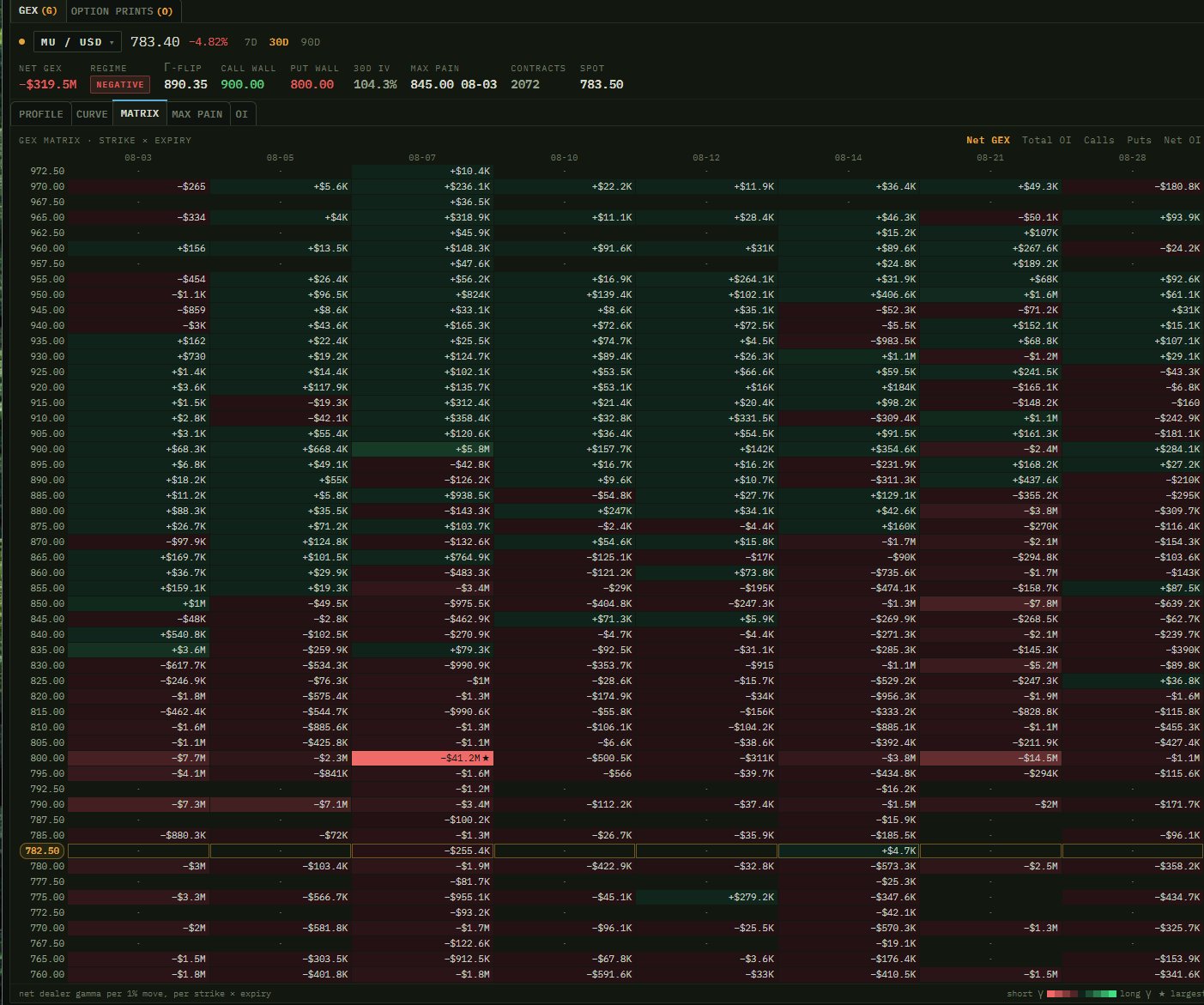This screenshot has height=1005, width=1204.
Task: Switch matrix metric to Puts
Action: [1139, 140]
